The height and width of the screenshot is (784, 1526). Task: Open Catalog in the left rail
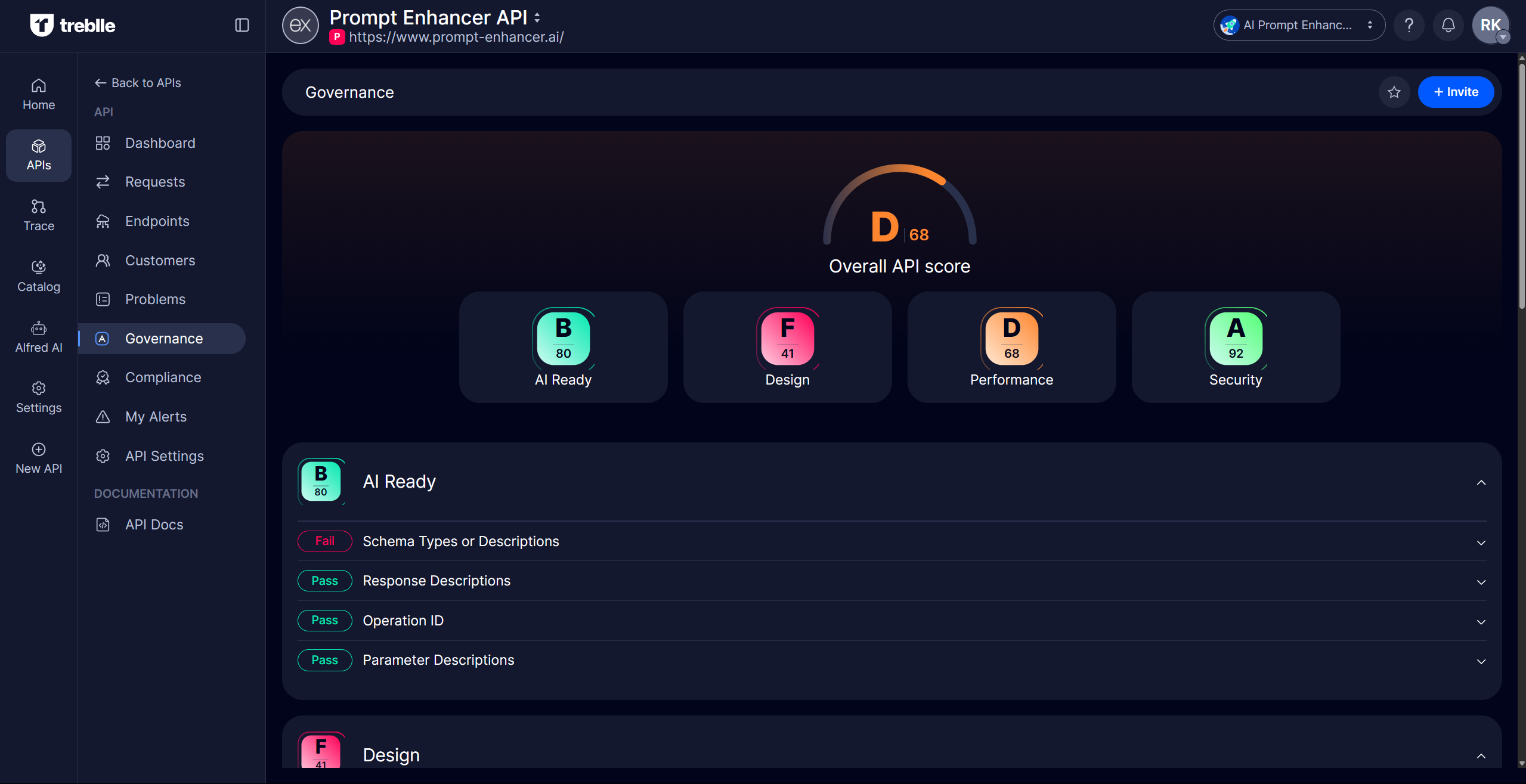click(39, 276)
